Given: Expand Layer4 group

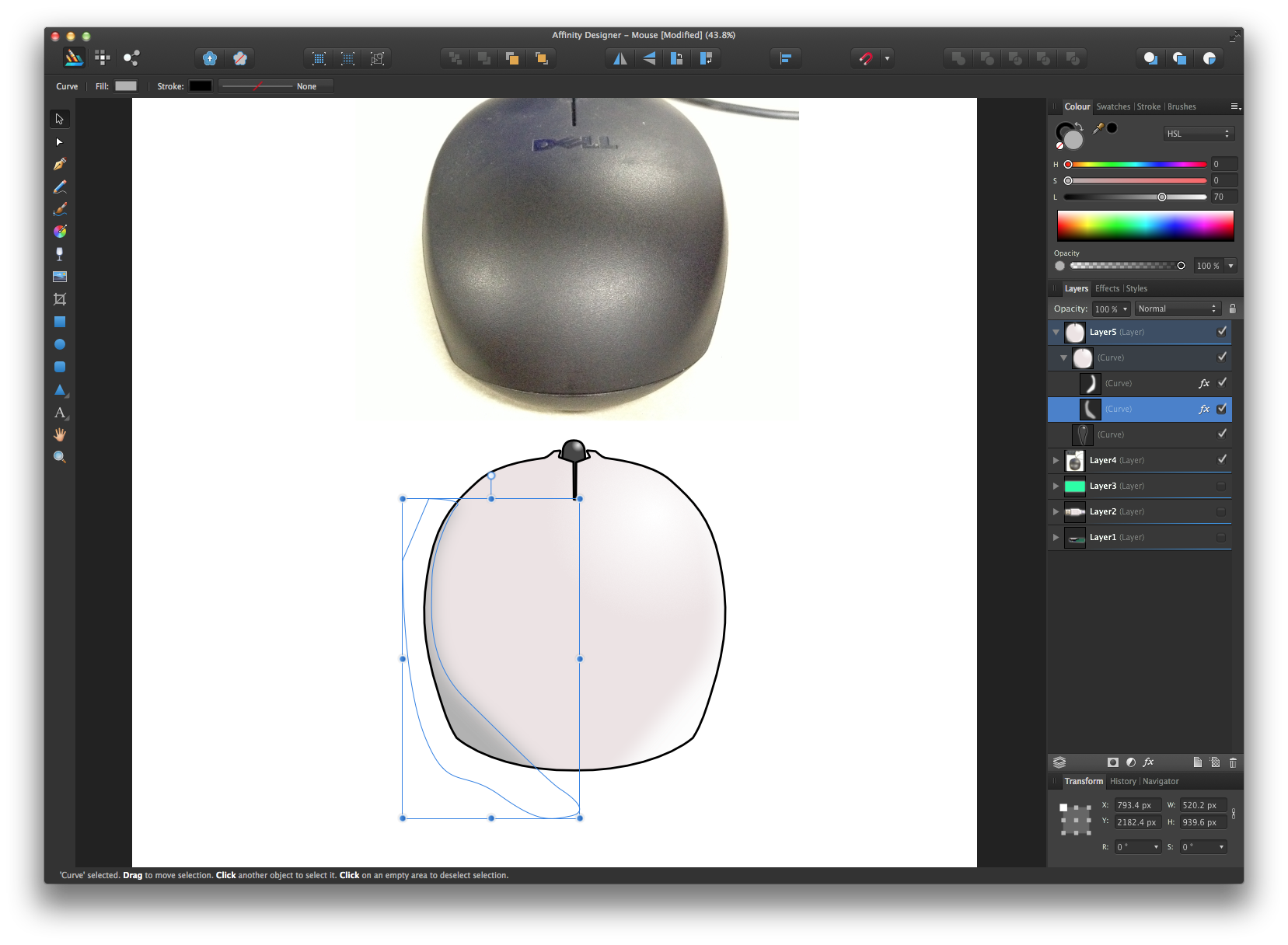Looking at the screenshot, I should (1056, 460).
